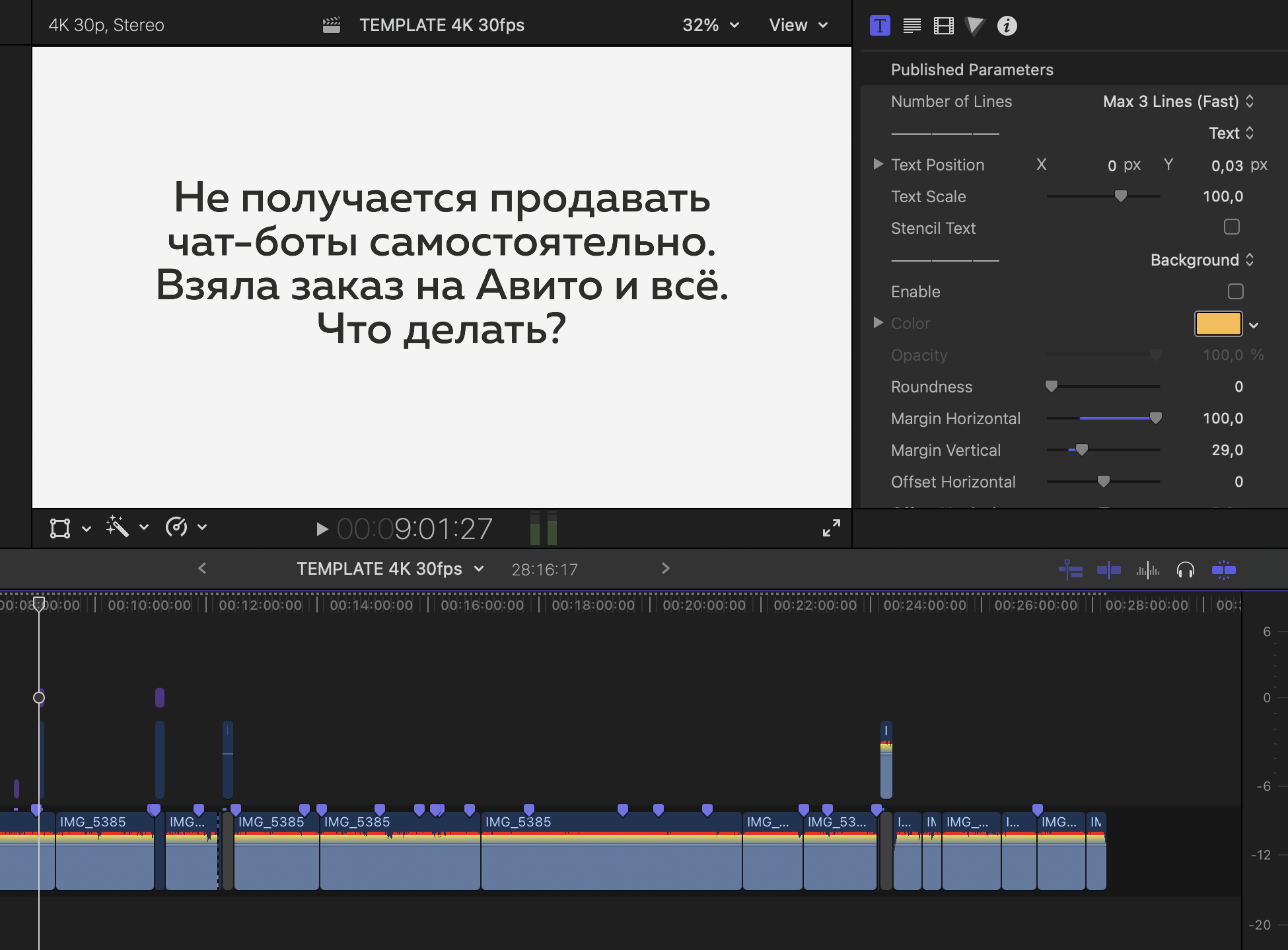This screenshot has height=950, width=1288.
Task: Open the Generator inspector tab
Action: pyautogui.click(x=975, y=26)
